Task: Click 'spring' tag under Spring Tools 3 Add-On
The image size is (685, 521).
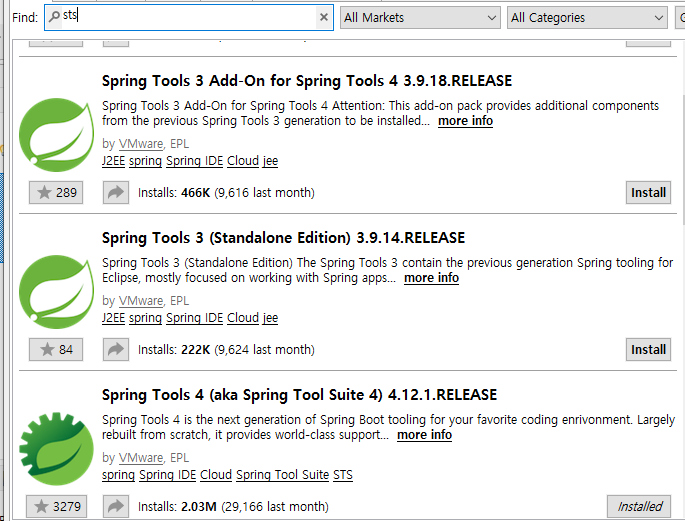Action: coord(145,161)
